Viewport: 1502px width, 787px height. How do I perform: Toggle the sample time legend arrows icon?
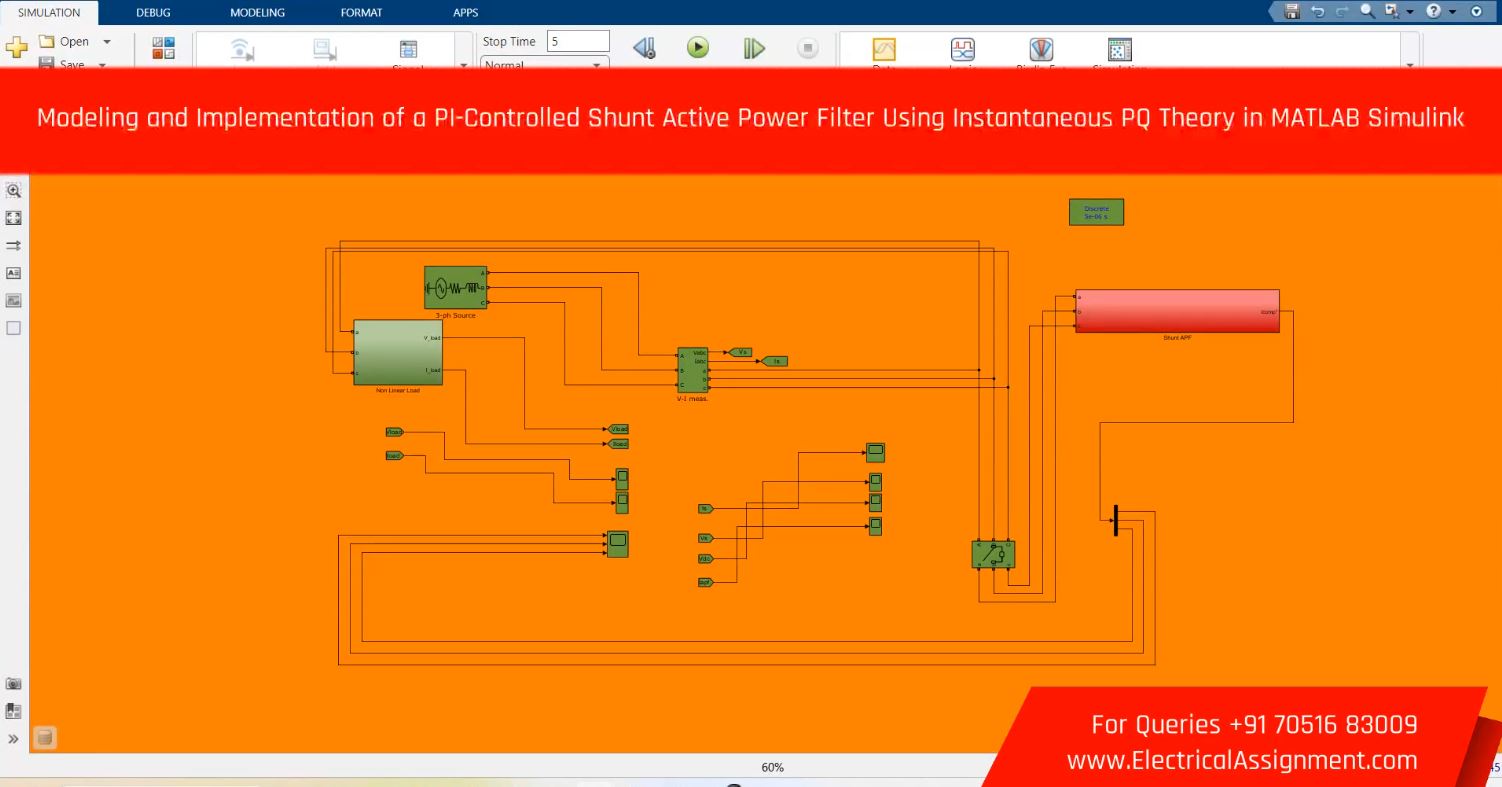coord(14,245)
